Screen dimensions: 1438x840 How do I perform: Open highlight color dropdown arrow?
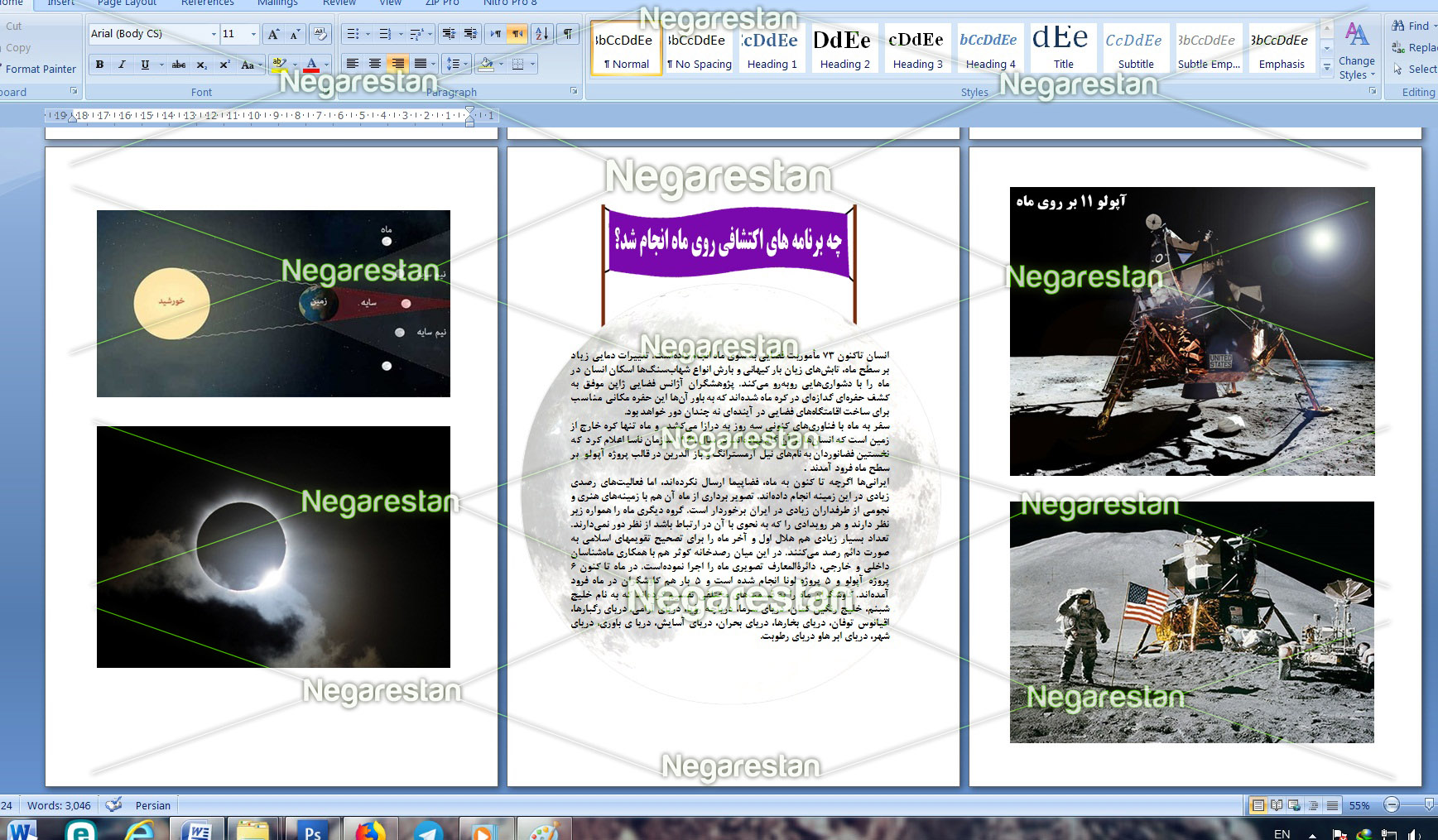[295, 65]
